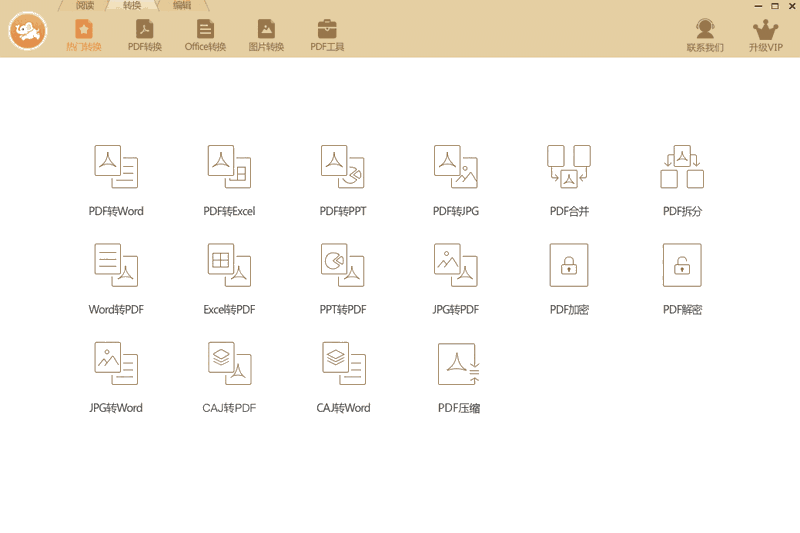This screenshot has height=533, width=800.
Task: Launch the PDF转PPT converter
Action: click(x=342, y=168)
